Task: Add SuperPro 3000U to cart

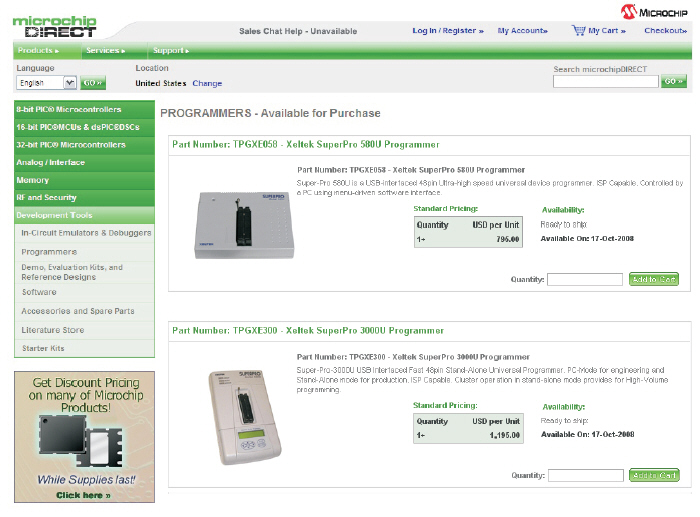Action: 654,475
